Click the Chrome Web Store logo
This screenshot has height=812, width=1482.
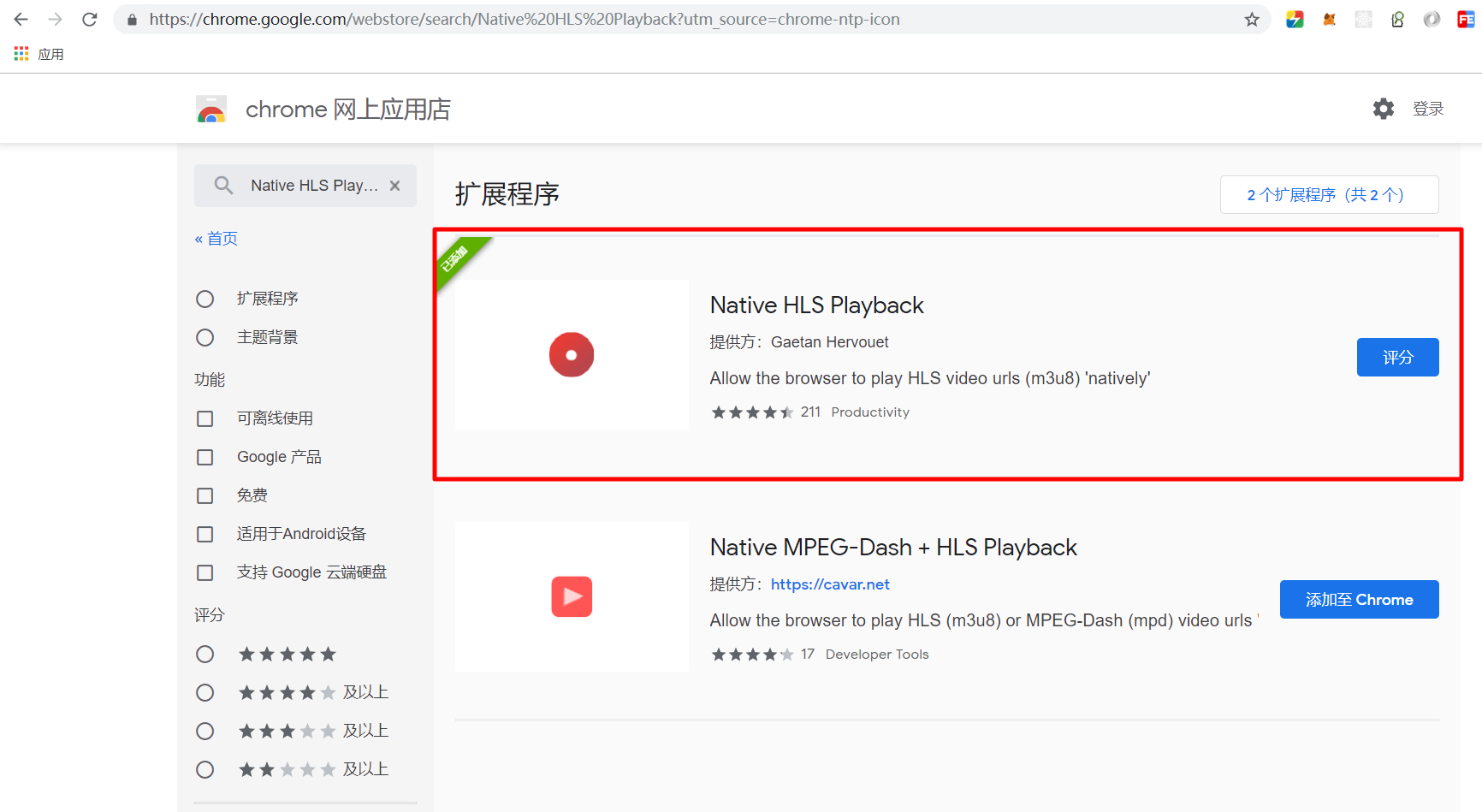click(211, 110)
